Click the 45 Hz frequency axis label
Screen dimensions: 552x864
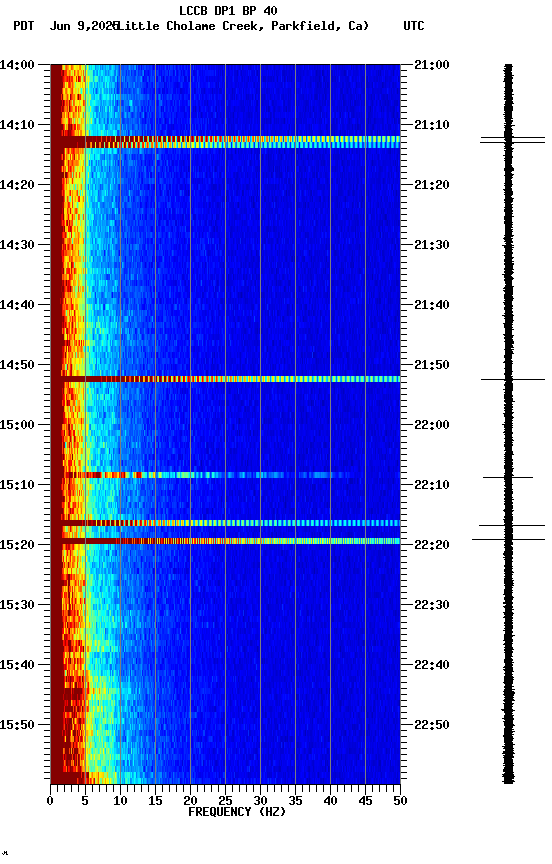point(365,802)
